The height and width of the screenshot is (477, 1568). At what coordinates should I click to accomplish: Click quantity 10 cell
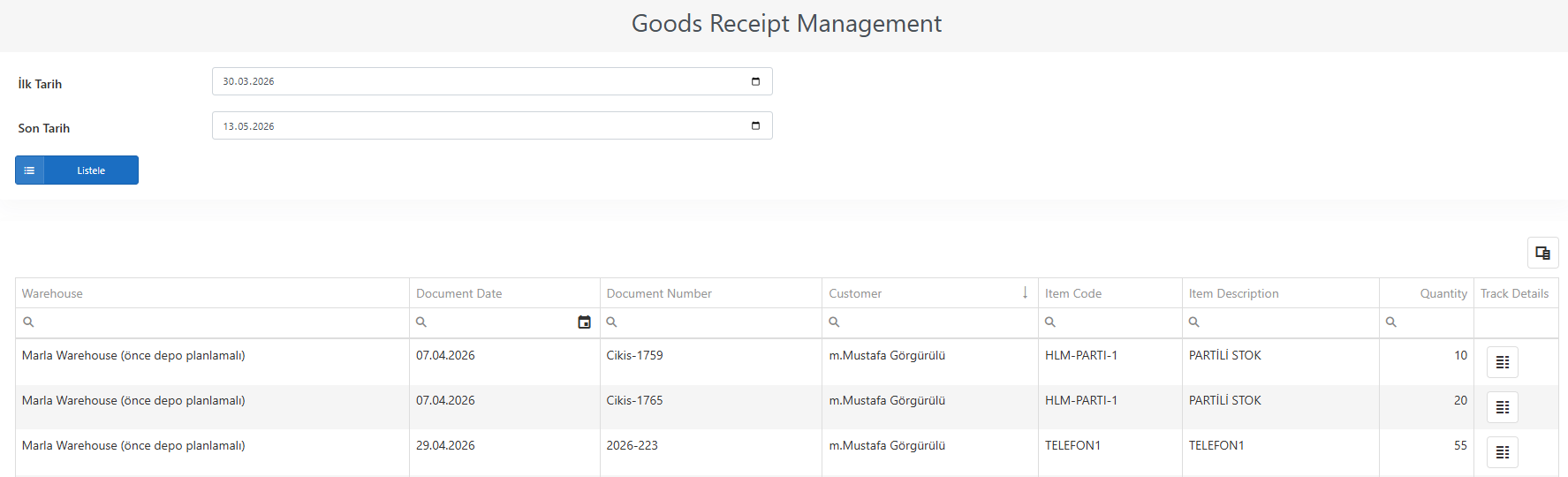(x=1427, y=362)
